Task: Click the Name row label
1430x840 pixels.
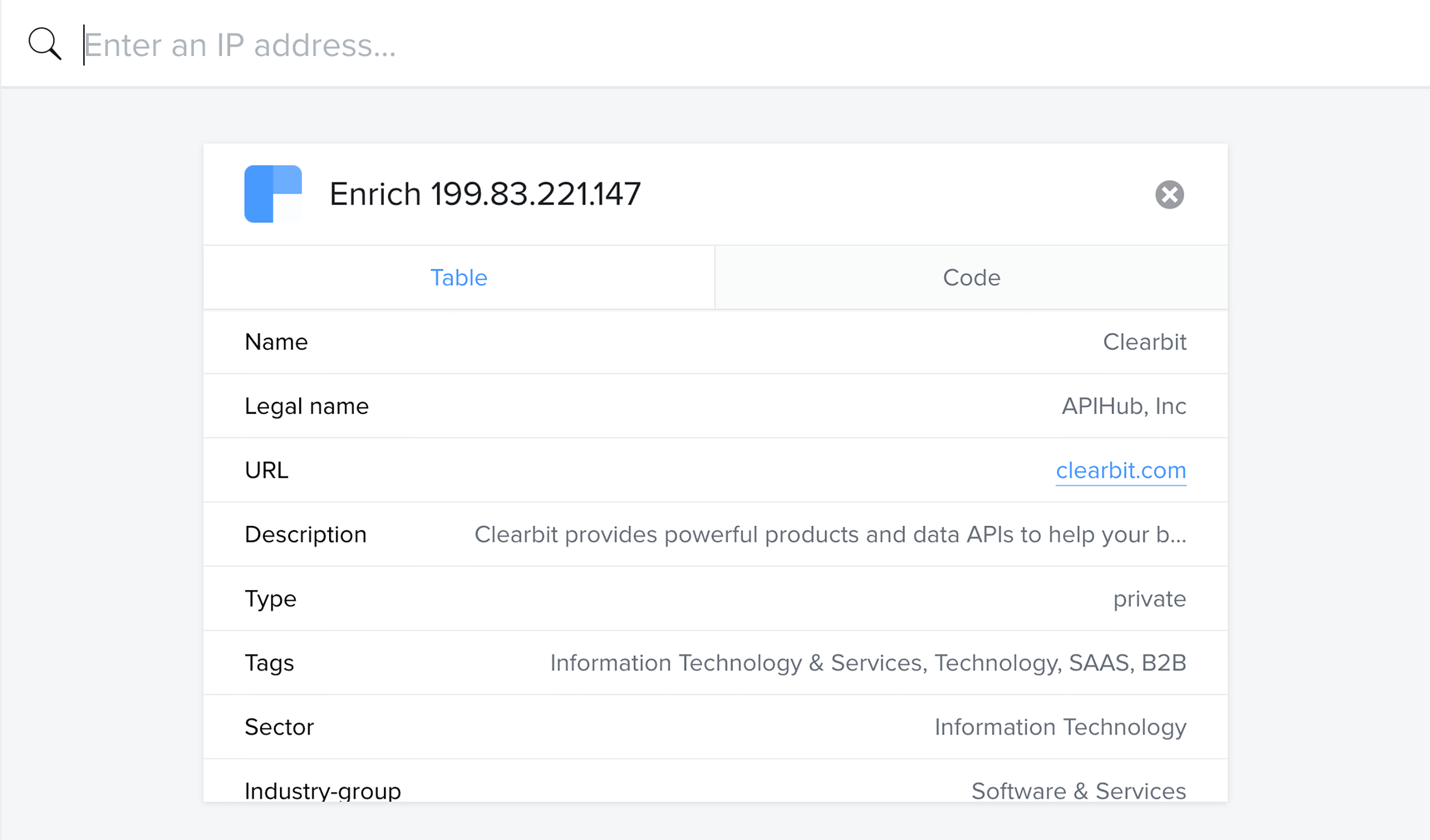Action: click(x=276, y=342)
